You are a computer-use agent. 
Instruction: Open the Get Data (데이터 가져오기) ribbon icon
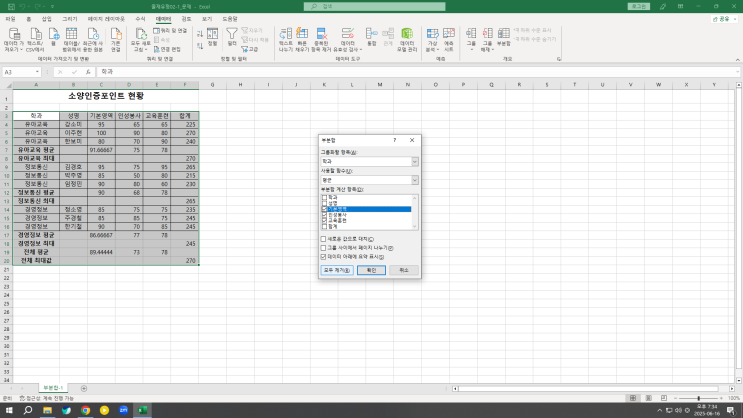click(x=14, y=40)
